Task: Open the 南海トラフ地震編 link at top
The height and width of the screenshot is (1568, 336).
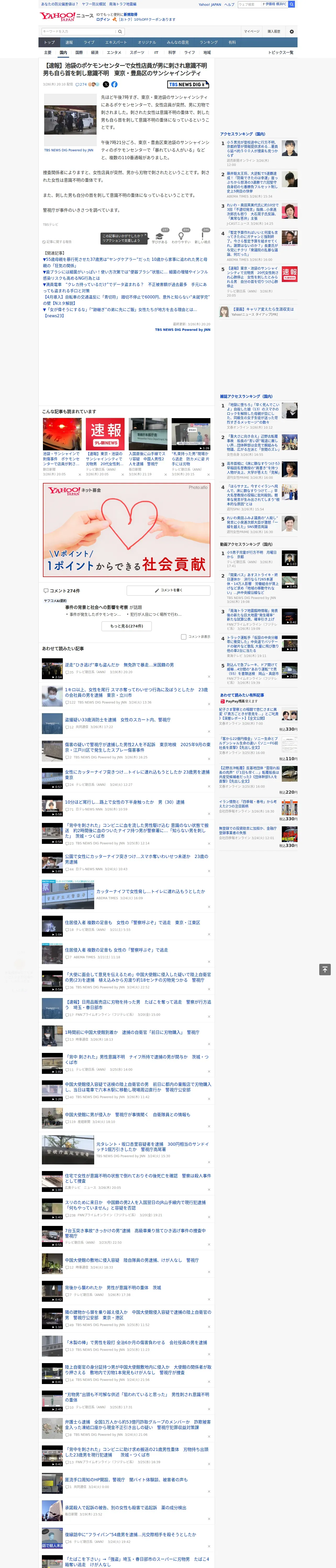Action: (x=122, y=4)
